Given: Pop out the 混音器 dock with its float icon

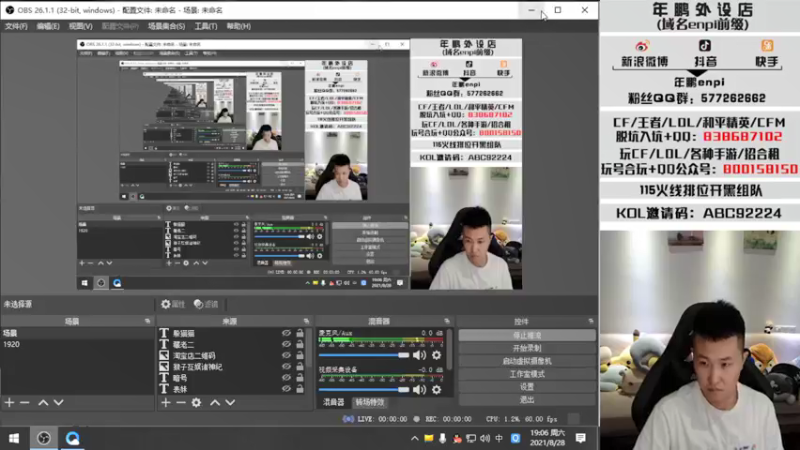Looking at the screenshot, I should click(x=447, y=321).
